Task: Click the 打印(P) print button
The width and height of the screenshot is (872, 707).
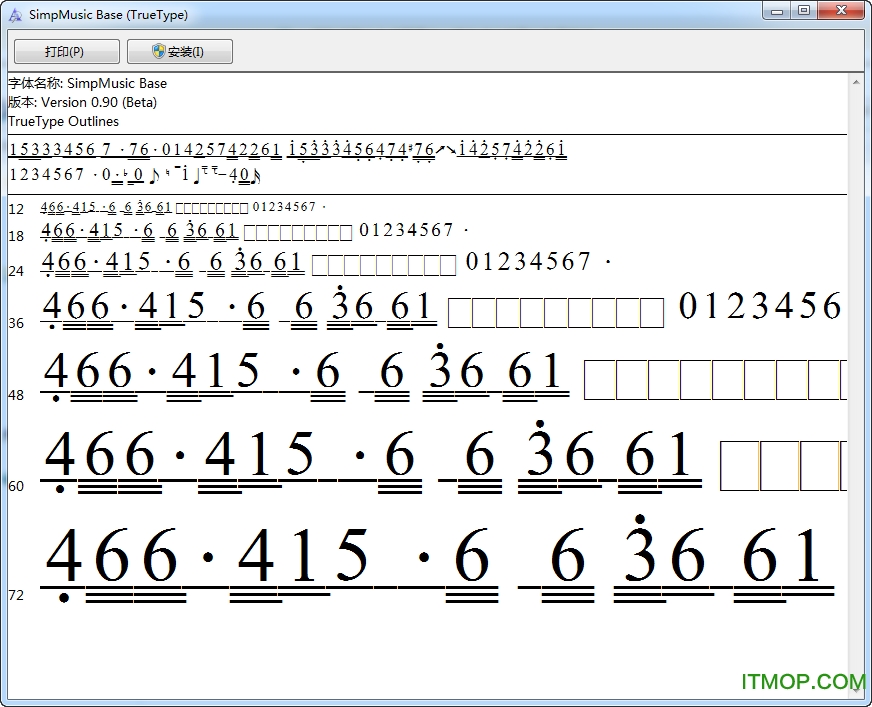Action: tap(66, 52)
